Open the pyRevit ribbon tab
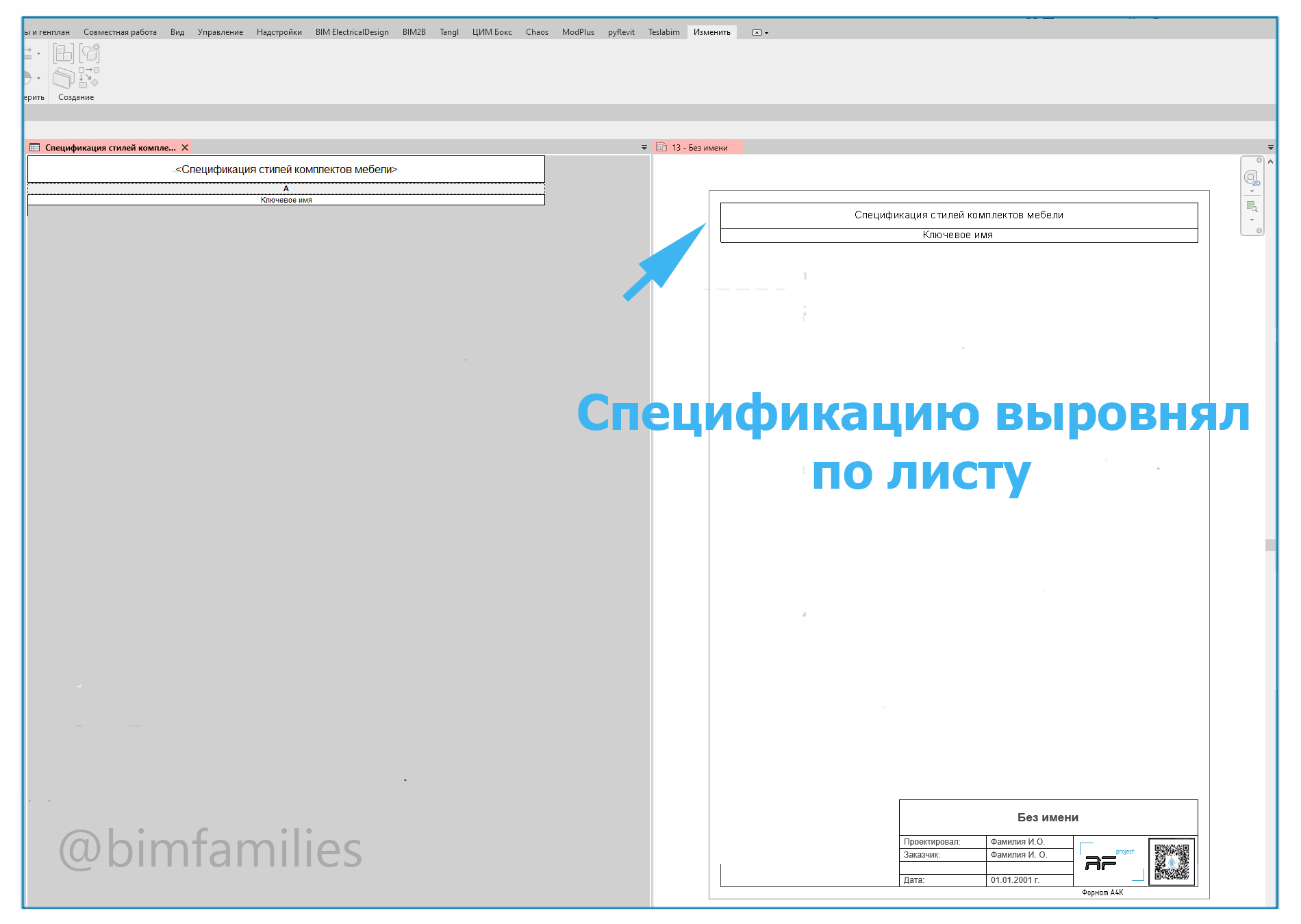The width and height of the screenshot is (1301, 924). pos(621,32)
